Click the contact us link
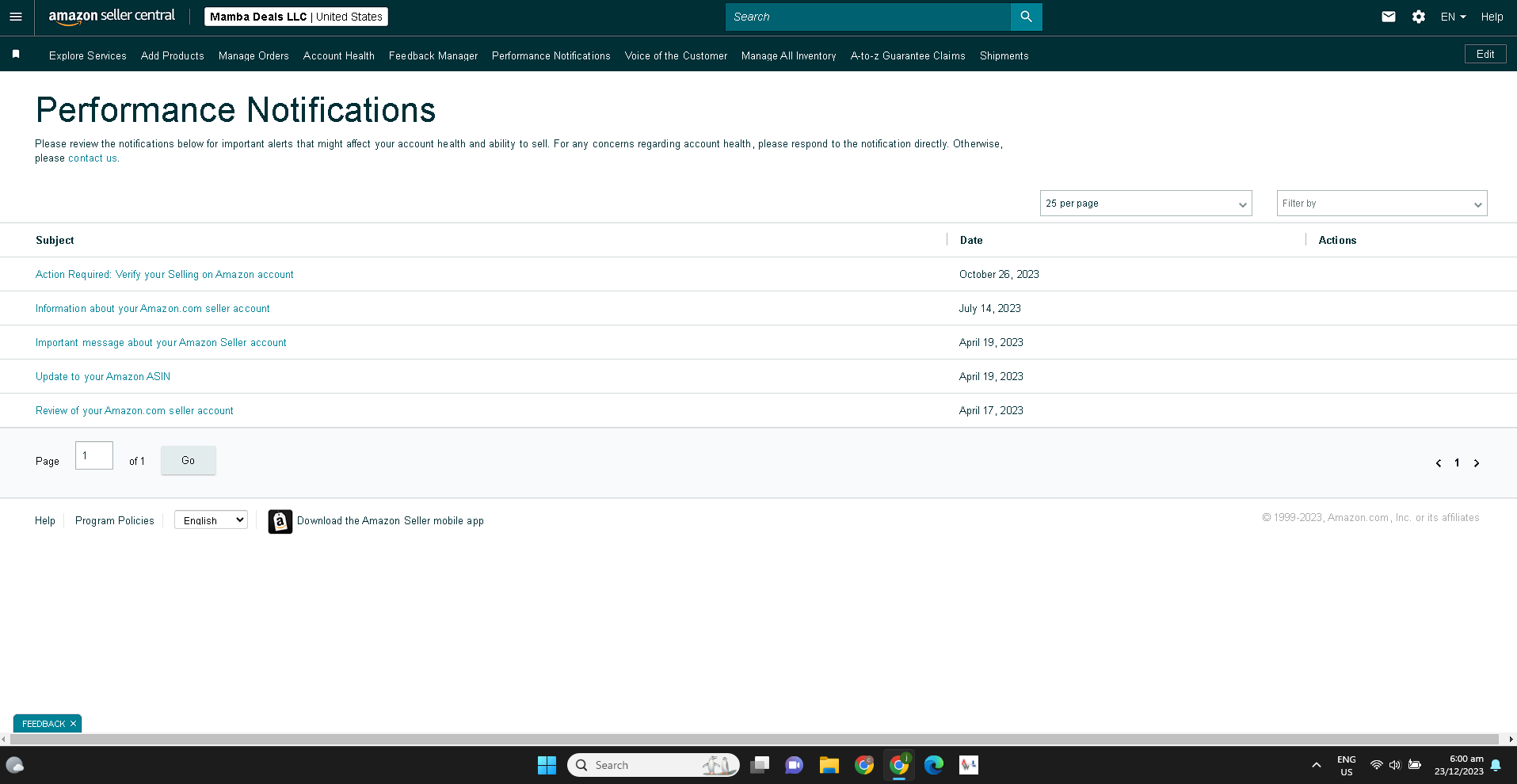Image resolution: width=1517 pixels, height=784 pixels. [93, 158]
